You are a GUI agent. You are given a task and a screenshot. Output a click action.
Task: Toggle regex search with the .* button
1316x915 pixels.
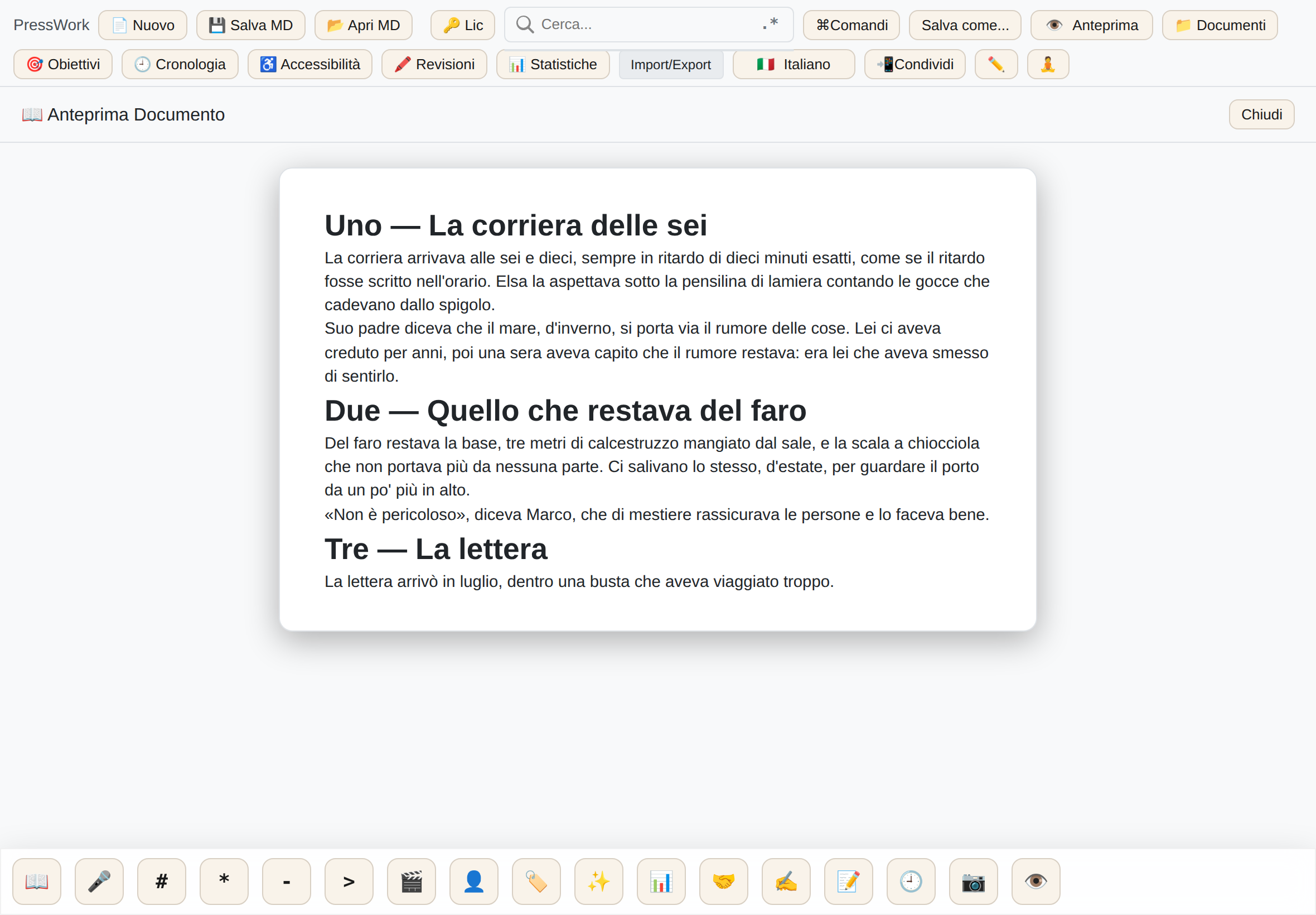click(x=771, y=24)
